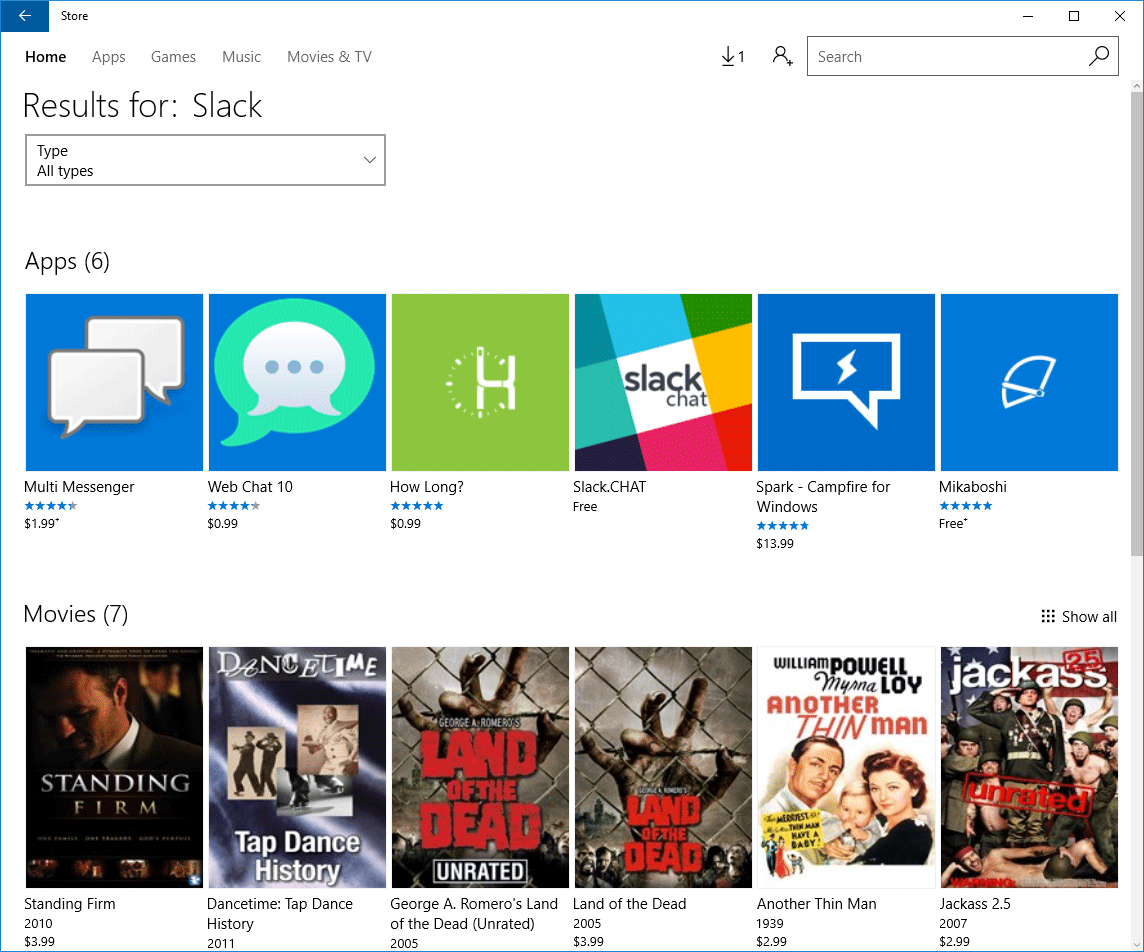Open the Spark Campfire app tile
The height and width of the screenshot is (952, 1144).
pos(846,382)
